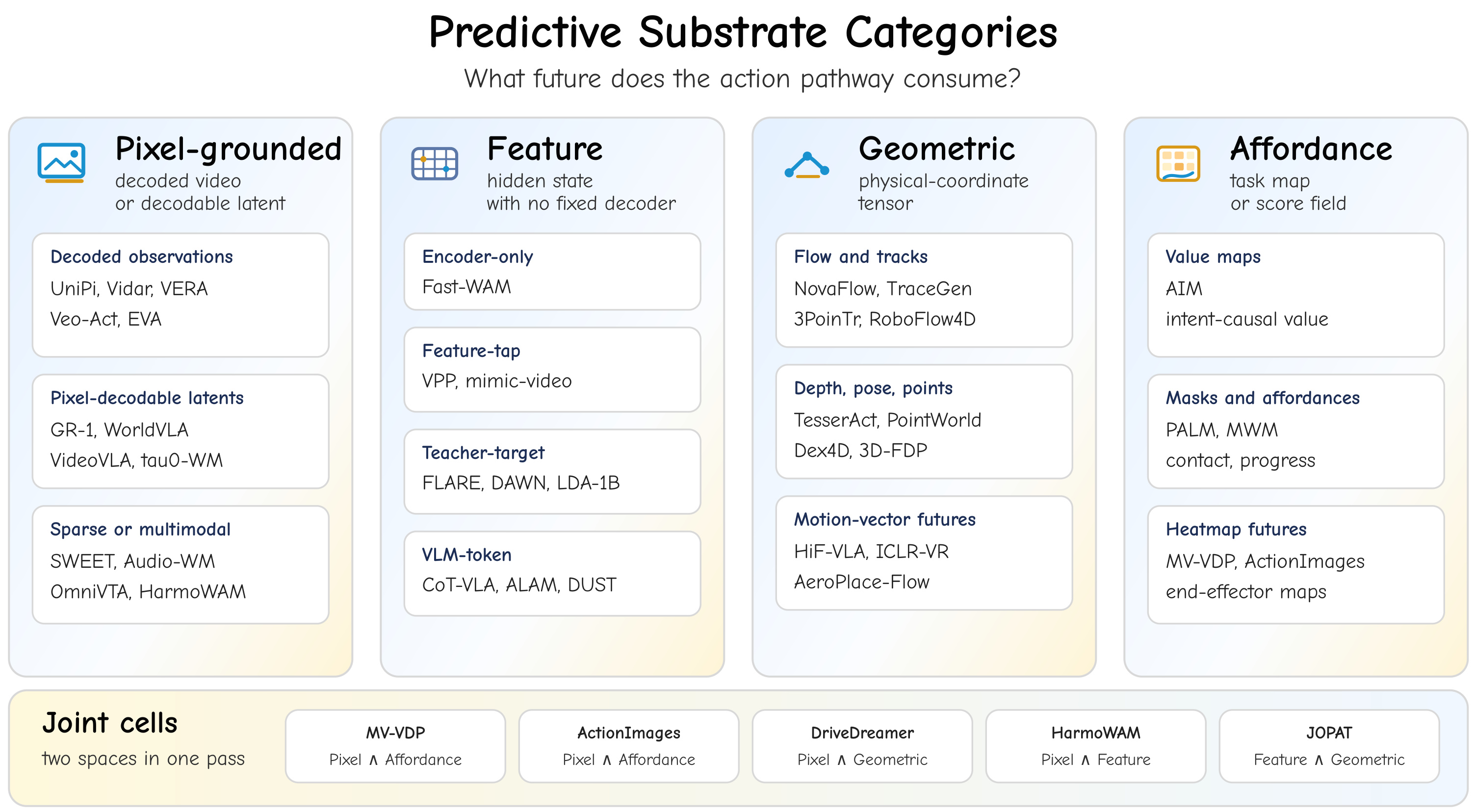
Task: Open the Sparse or multimodal card
Action: [181, 565]
